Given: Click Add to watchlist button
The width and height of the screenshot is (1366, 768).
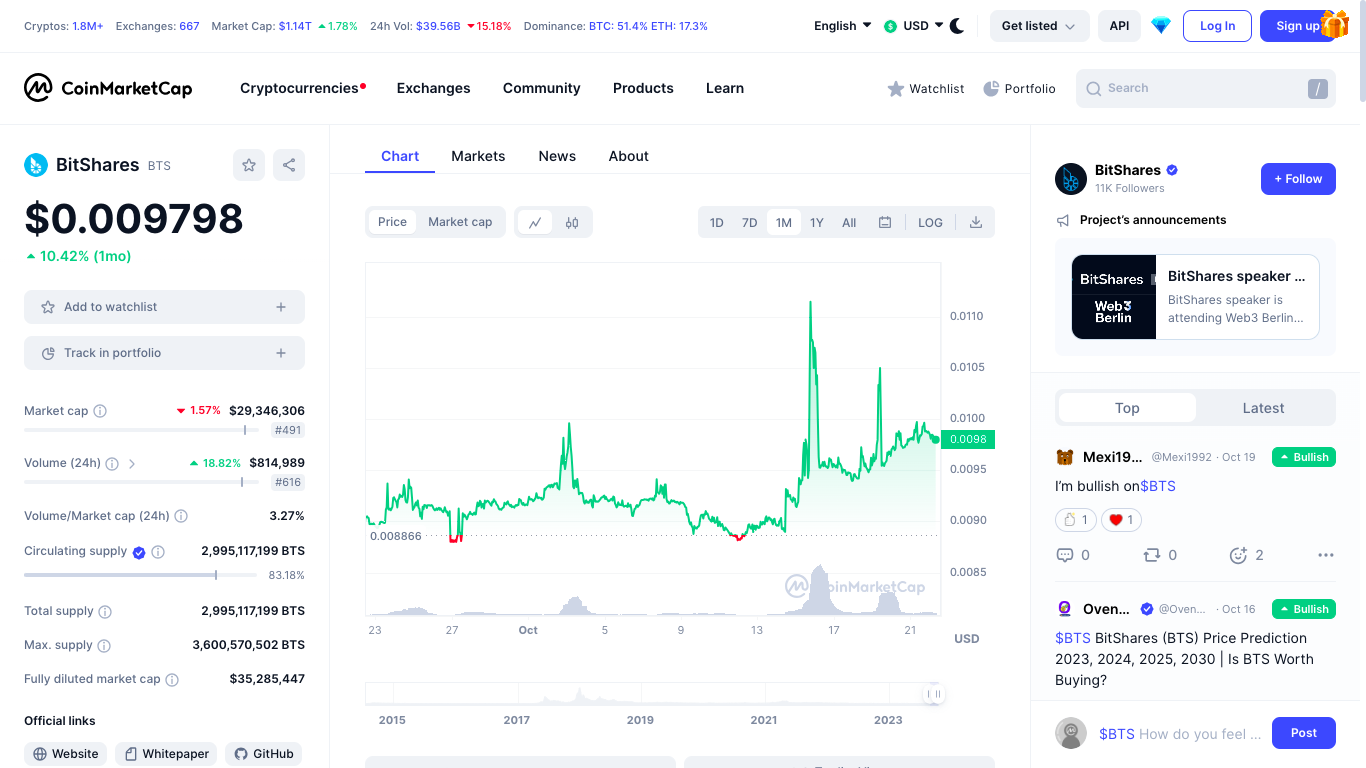Looking at the screenshot, I should [x=164, y=307].
